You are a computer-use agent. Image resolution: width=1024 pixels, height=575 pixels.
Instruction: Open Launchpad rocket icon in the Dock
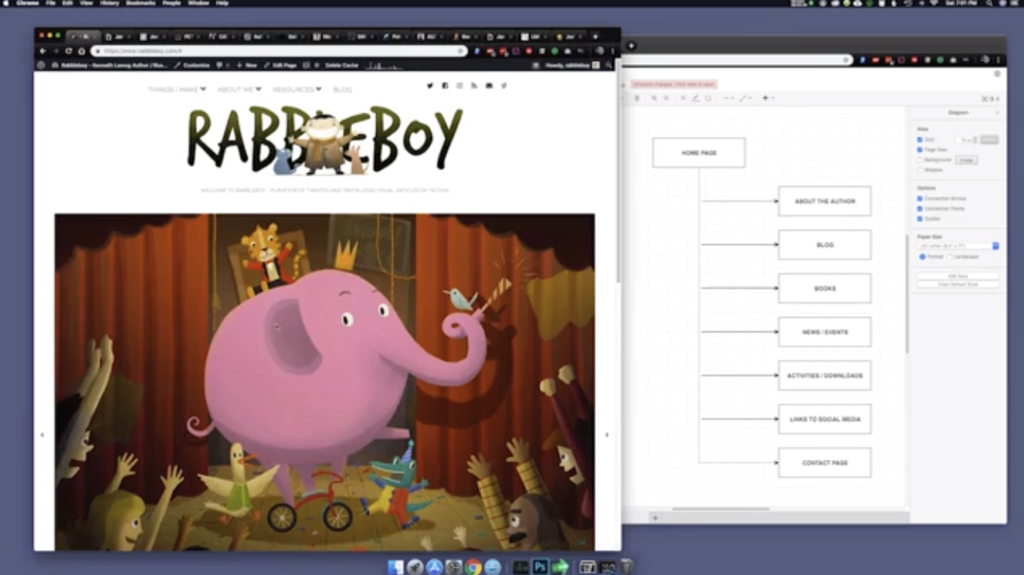(x=415, y=567)
